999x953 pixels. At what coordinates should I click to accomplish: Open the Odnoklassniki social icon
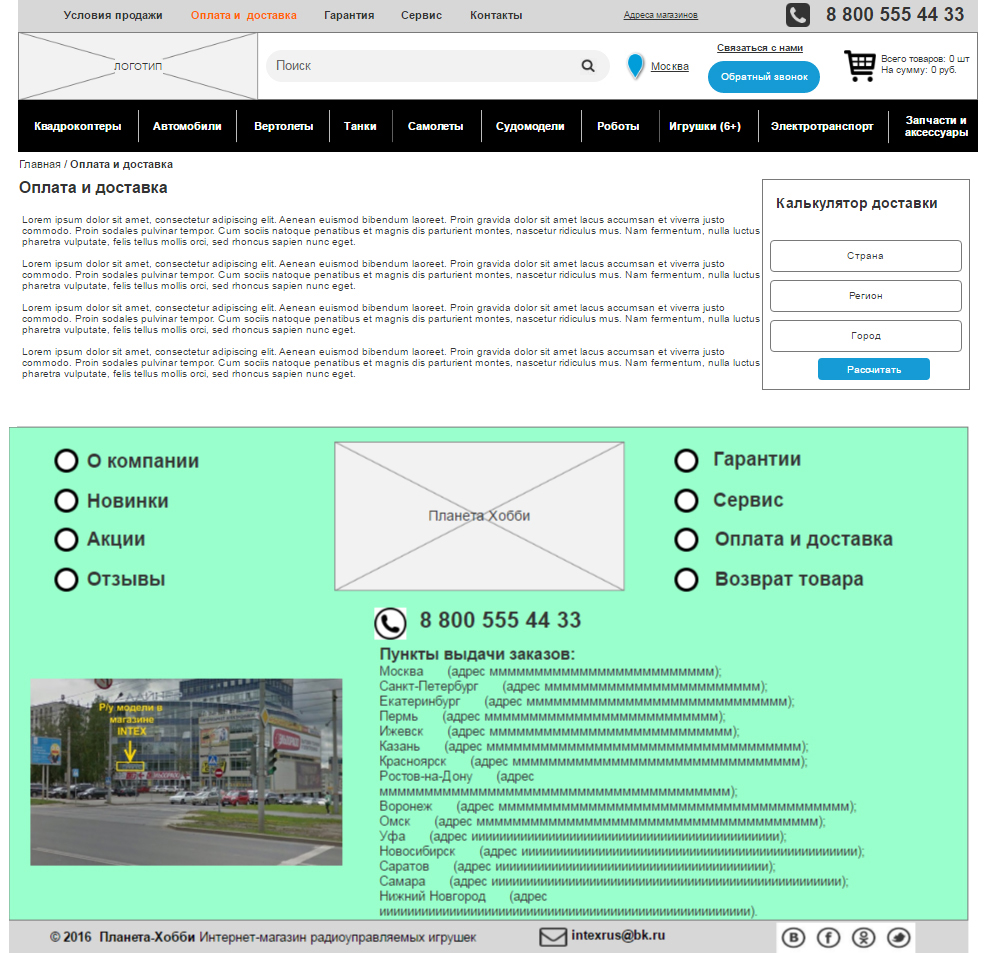click(863, 938)
